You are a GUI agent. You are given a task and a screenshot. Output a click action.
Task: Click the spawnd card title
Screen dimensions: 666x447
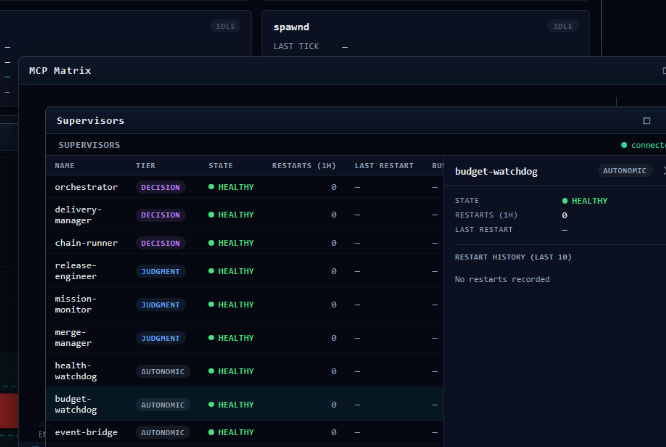pyautogui.click(x=291, y=27)
